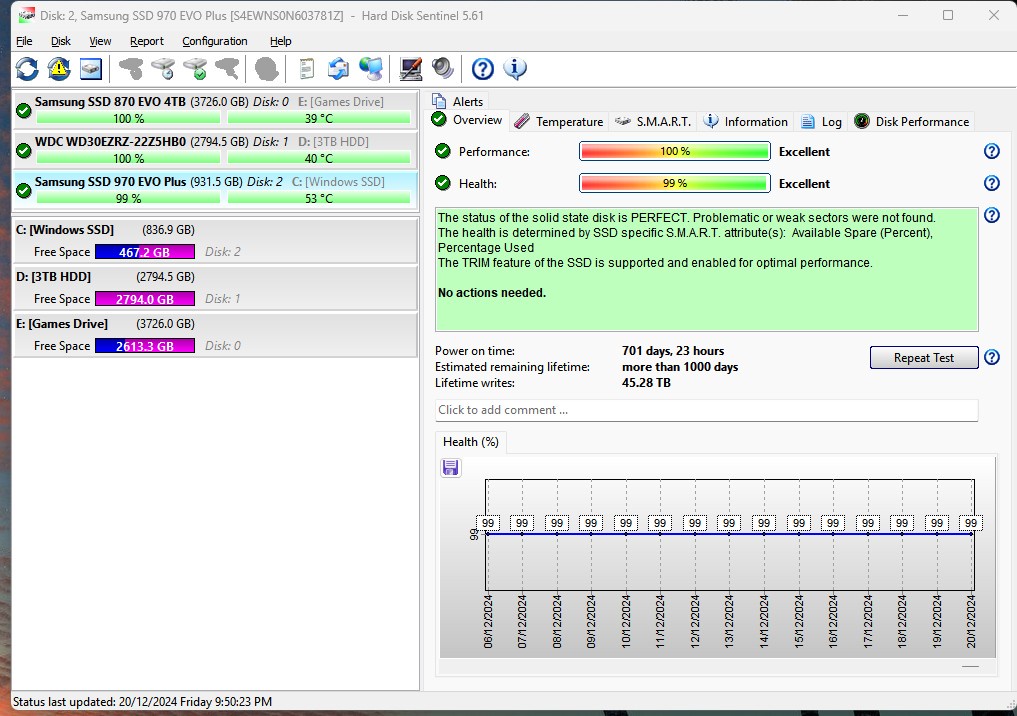Click the grayed-out round toolbar icon

(267, 69)
